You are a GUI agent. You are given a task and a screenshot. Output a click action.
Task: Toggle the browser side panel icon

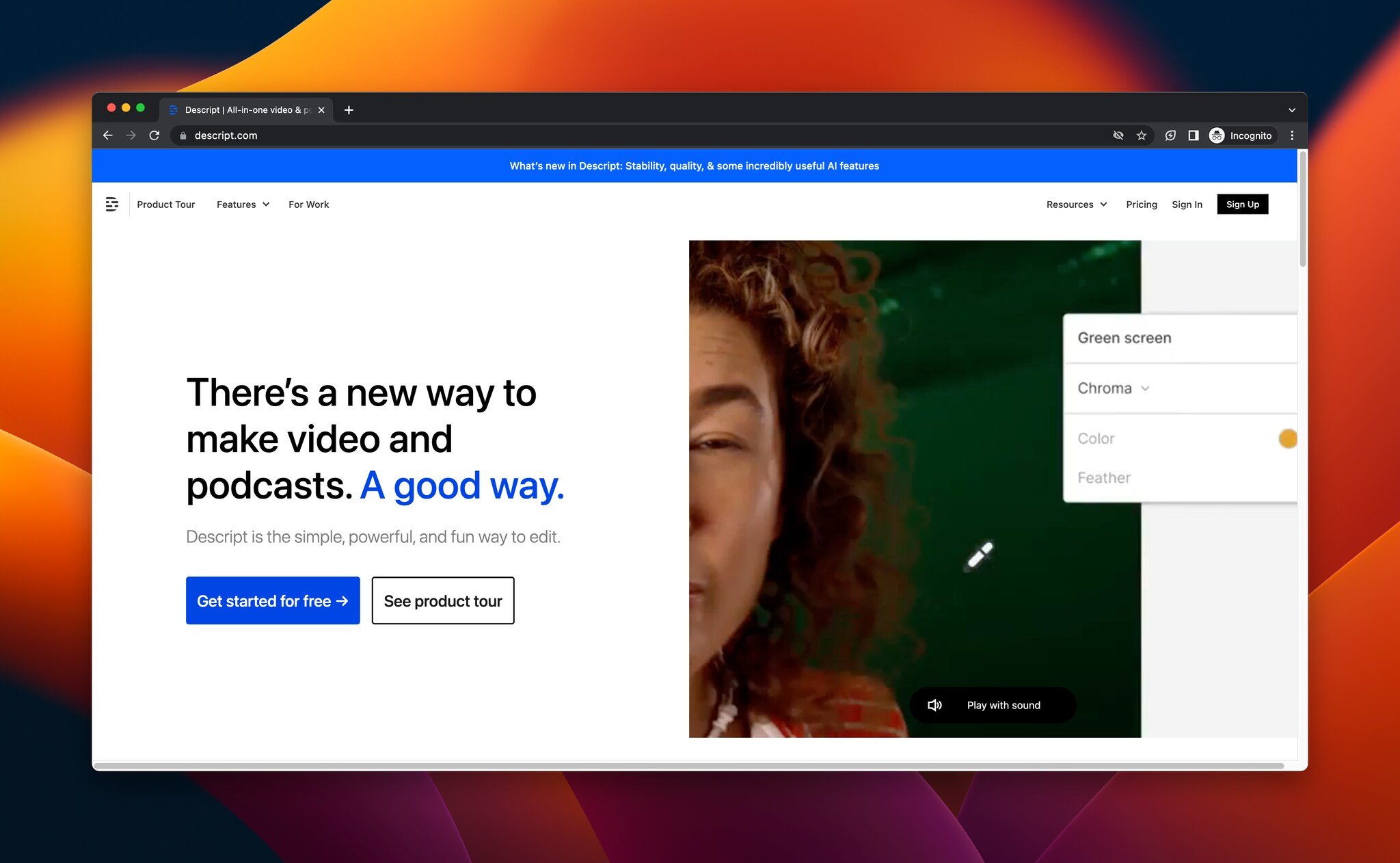pos(1194,135)
